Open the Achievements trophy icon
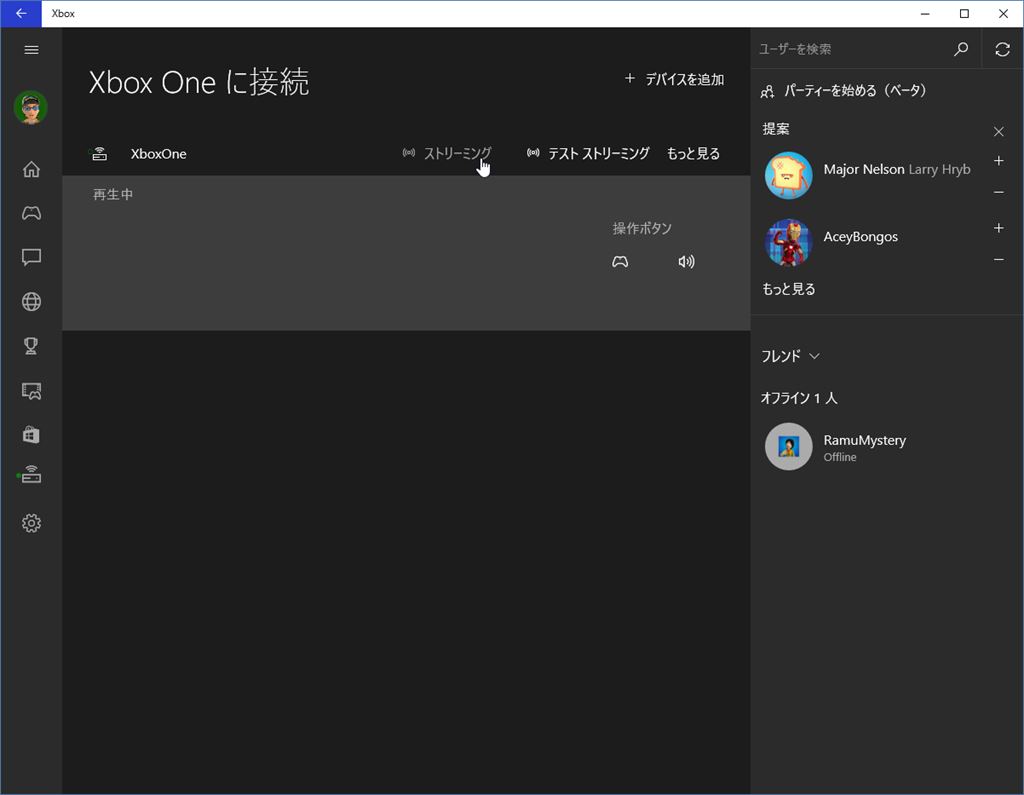Screen dimensions: 1024x795 [x=31, y=346]
